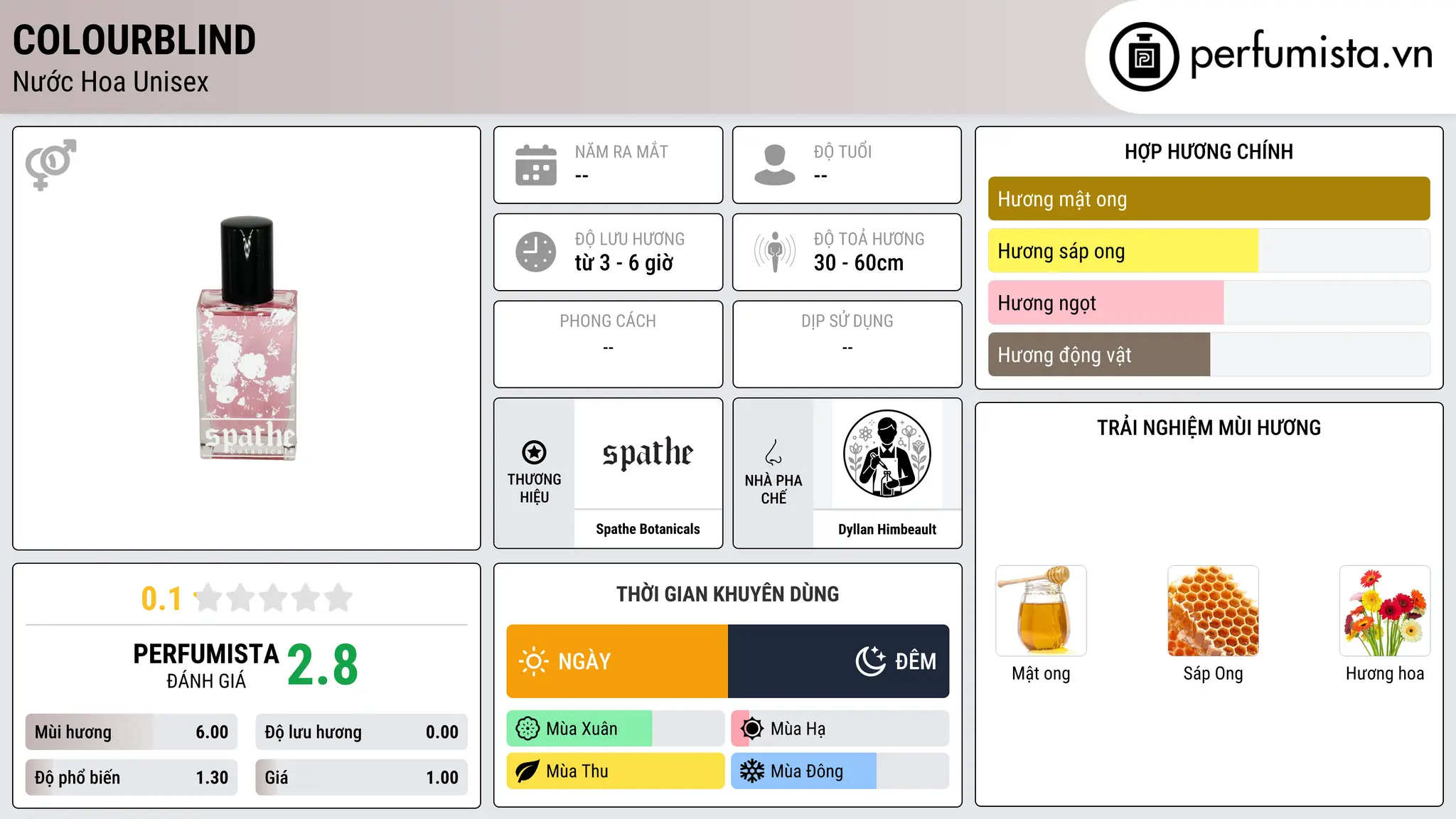This screenshot has width=1456, height=819.
Task: Click the Độ phổ biến score bar
Action: click(132, 778)
